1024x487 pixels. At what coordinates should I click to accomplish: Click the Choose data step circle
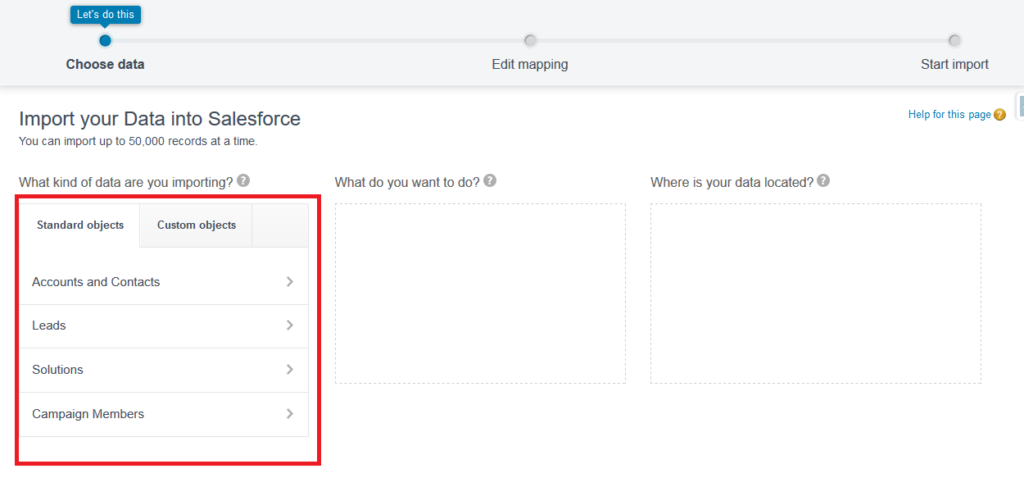(105, 40)
